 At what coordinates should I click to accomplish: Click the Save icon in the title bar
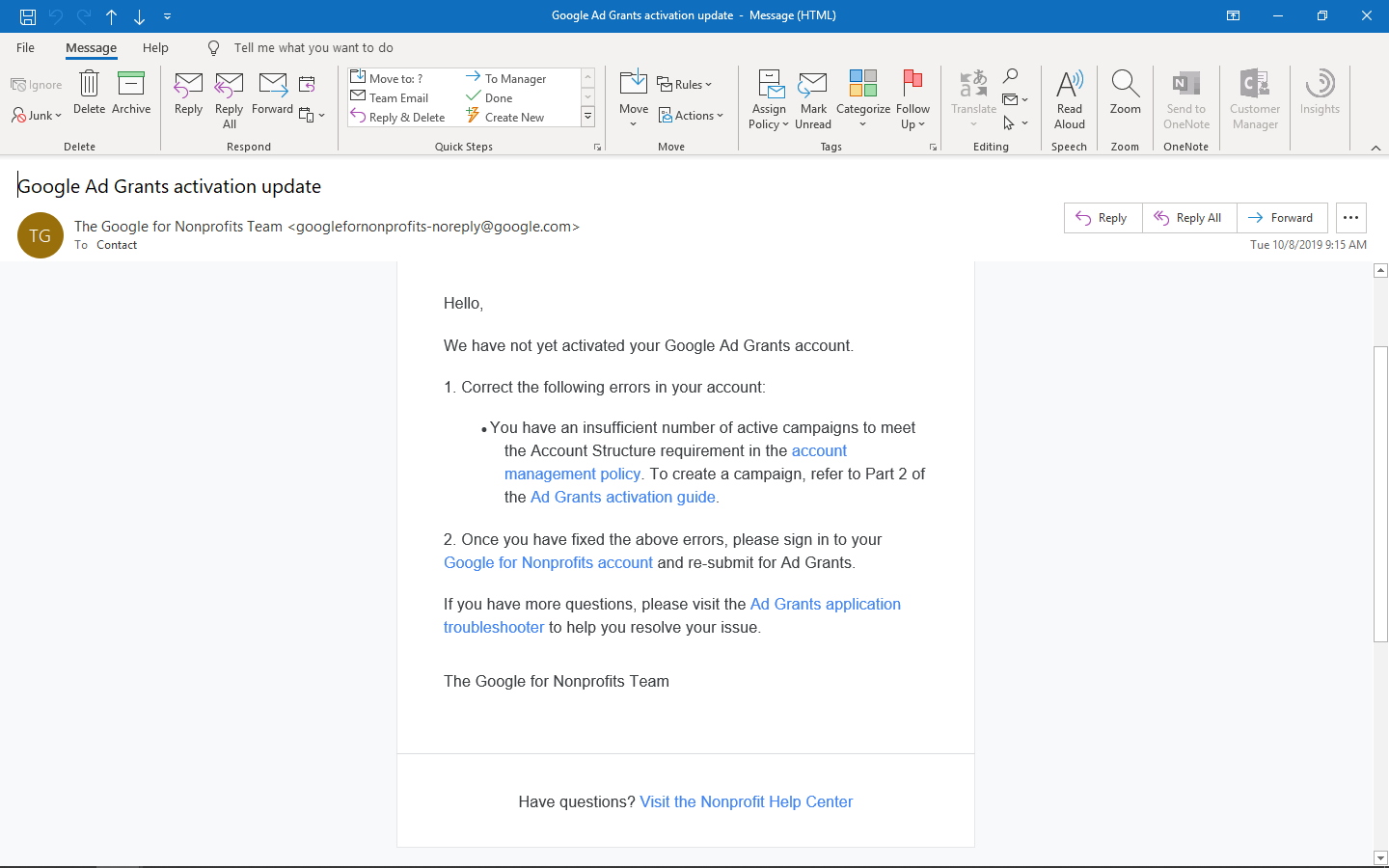[28, 16]
